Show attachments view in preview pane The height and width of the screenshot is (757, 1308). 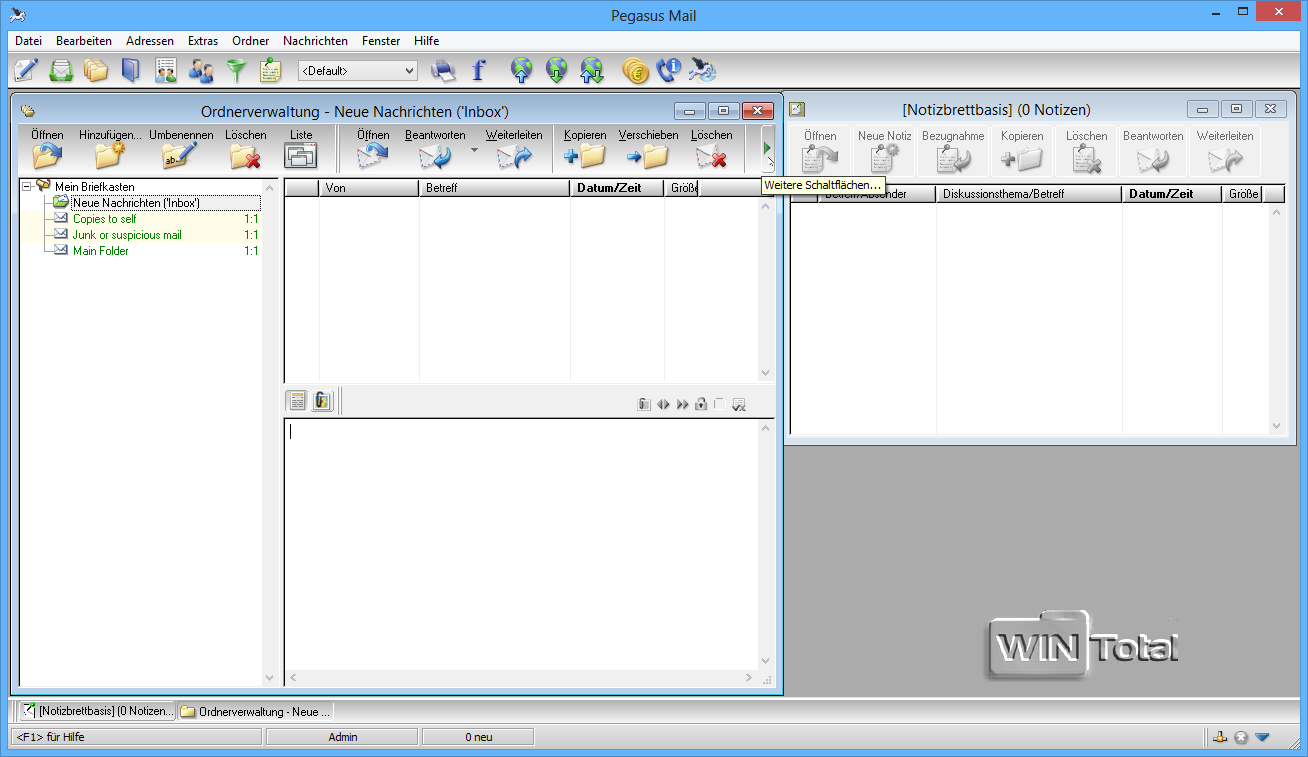[x=322, y=401]
